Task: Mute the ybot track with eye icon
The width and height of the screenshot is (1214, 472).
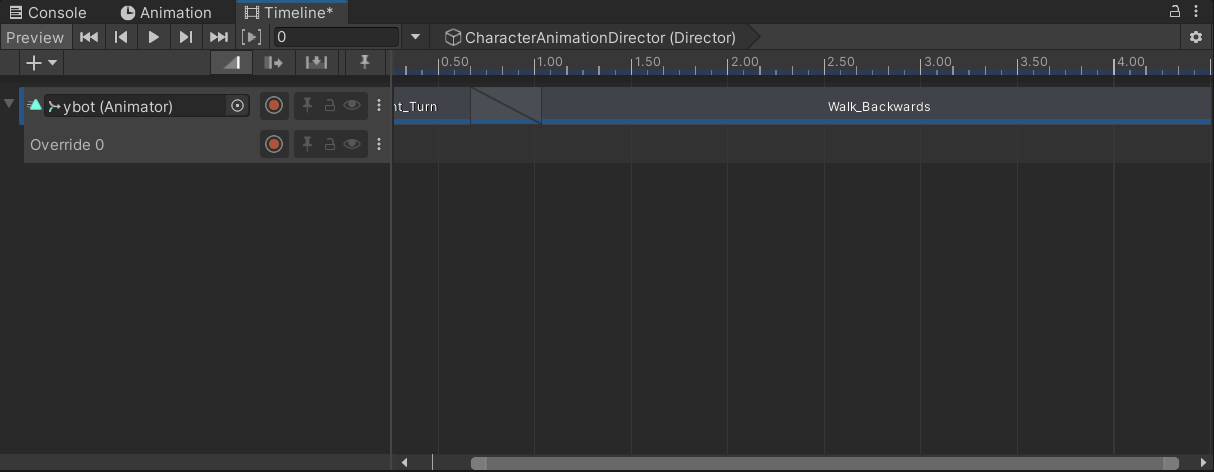Action: click(x=352, y=105)
